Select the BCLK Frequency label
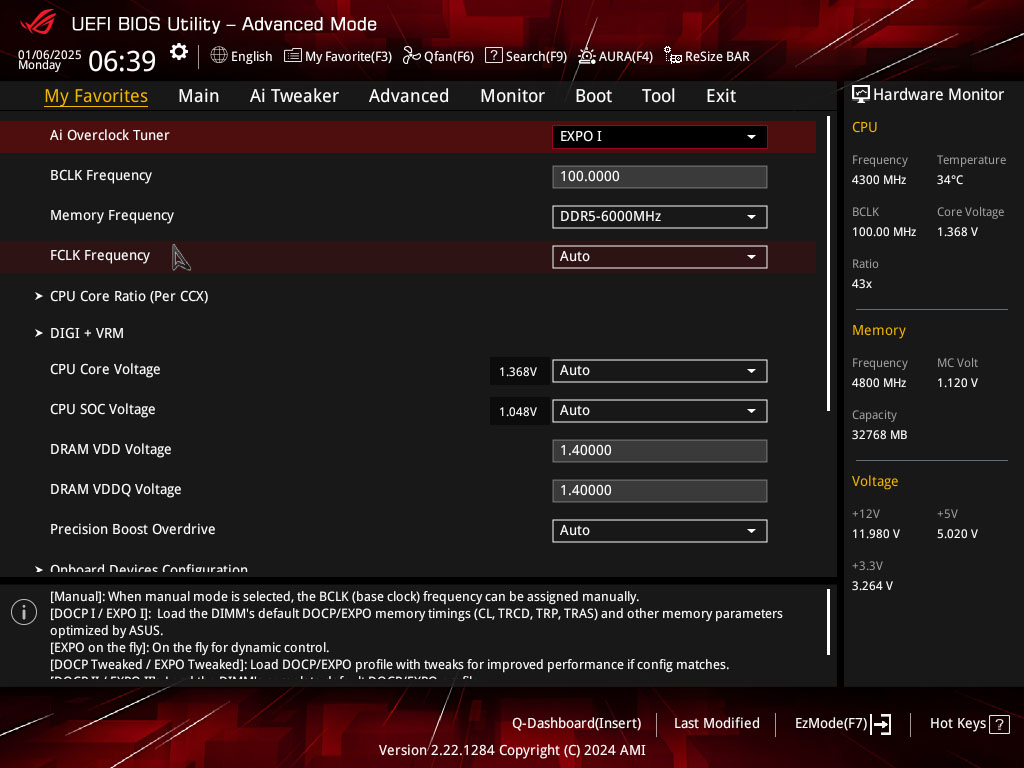Screen dimensions: 1024x768 [x=101, y=175]
